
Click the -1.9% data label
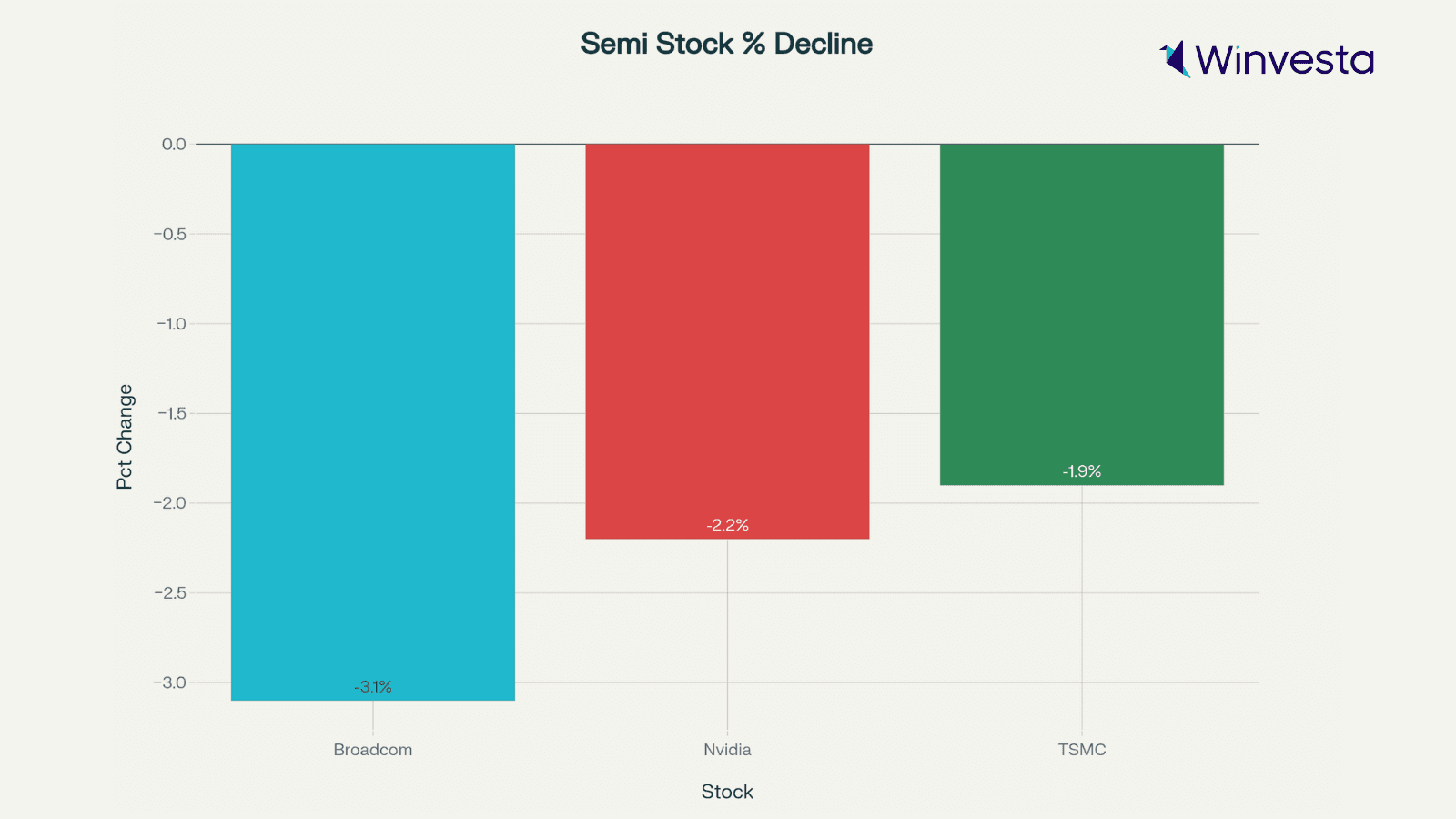tap(1081, 471)
